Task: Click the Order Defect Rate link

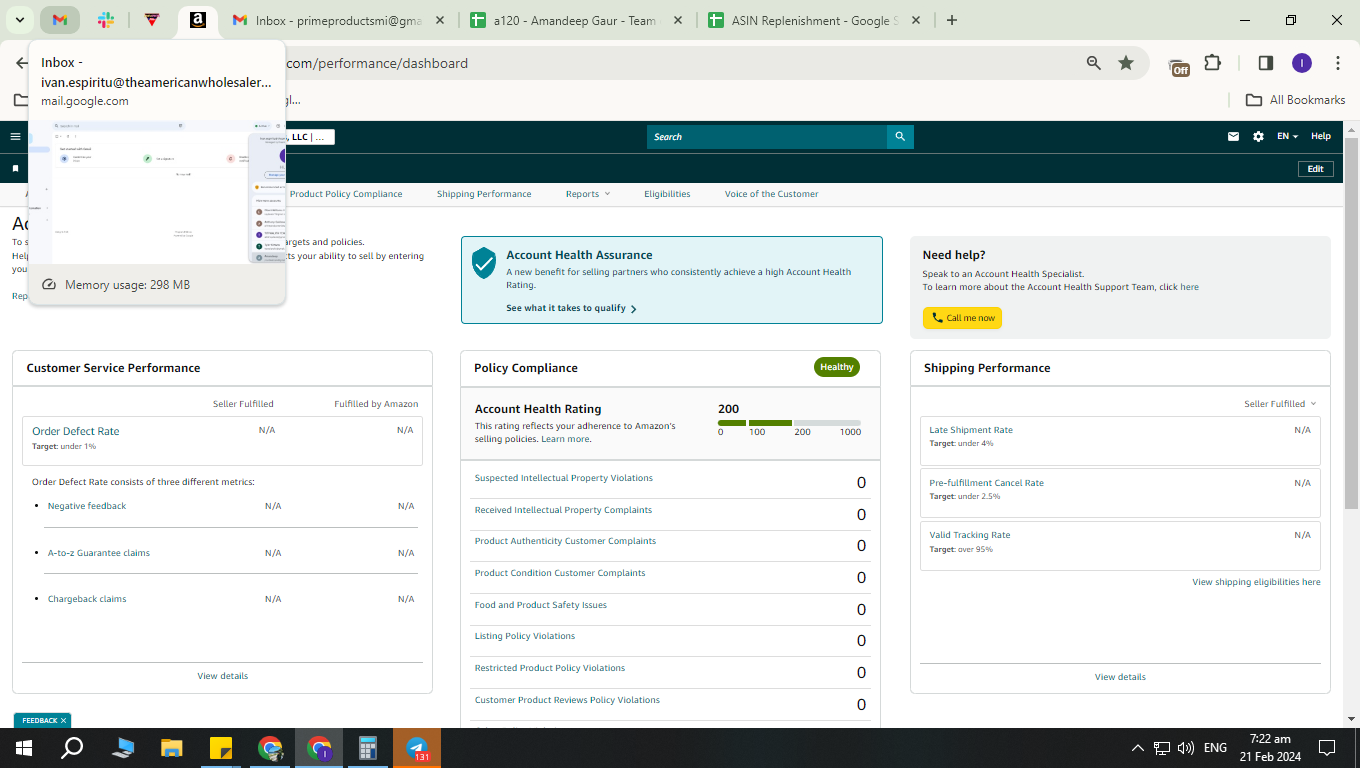Action: 76,431
